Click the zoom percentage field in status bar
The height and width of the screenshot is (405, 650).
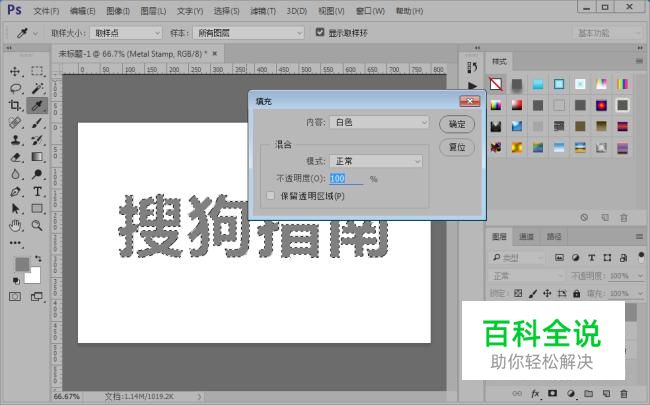pos(67,397)
